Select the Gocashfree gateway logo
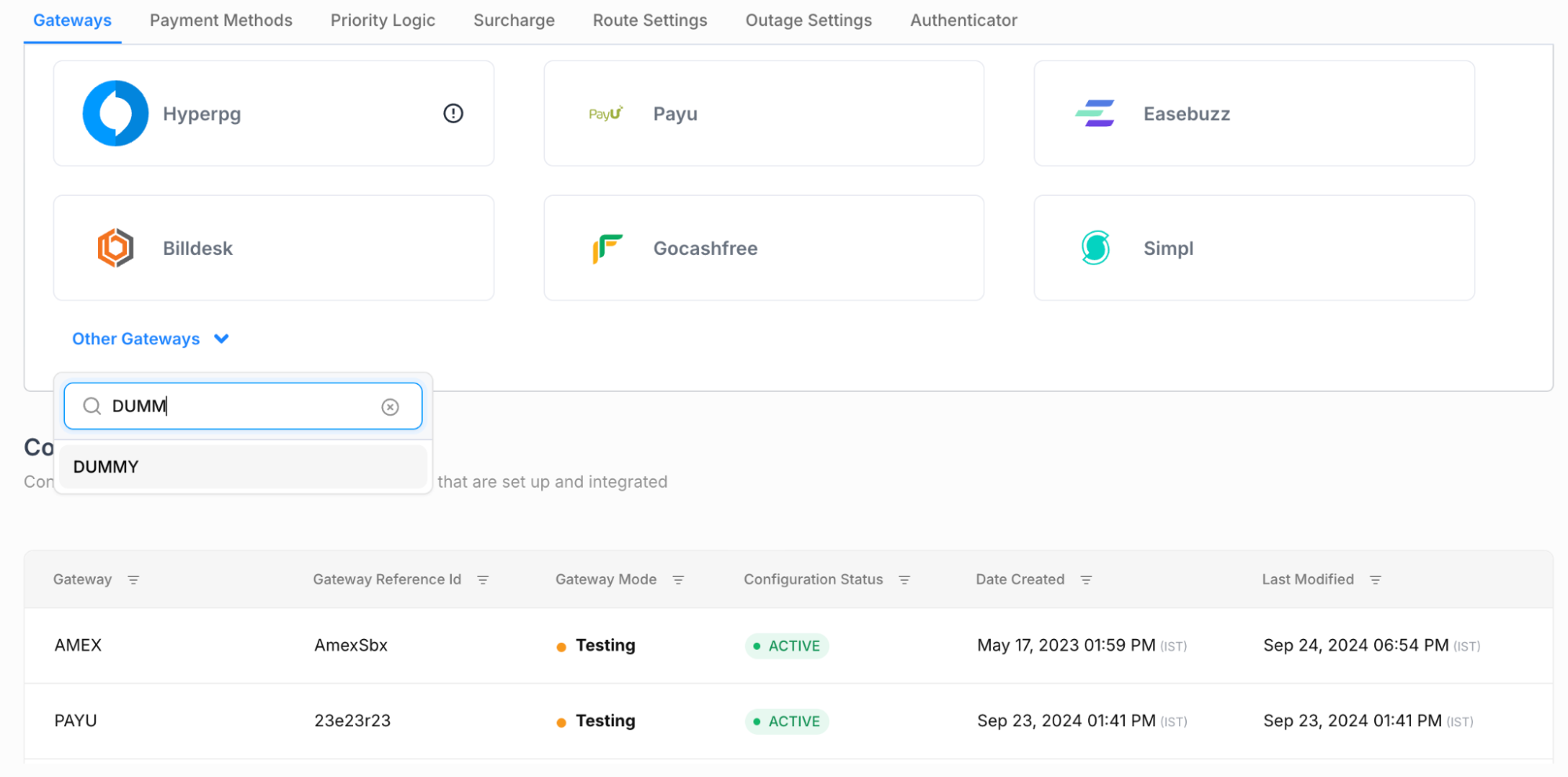 pyautogui.click(x=607, y=249)
